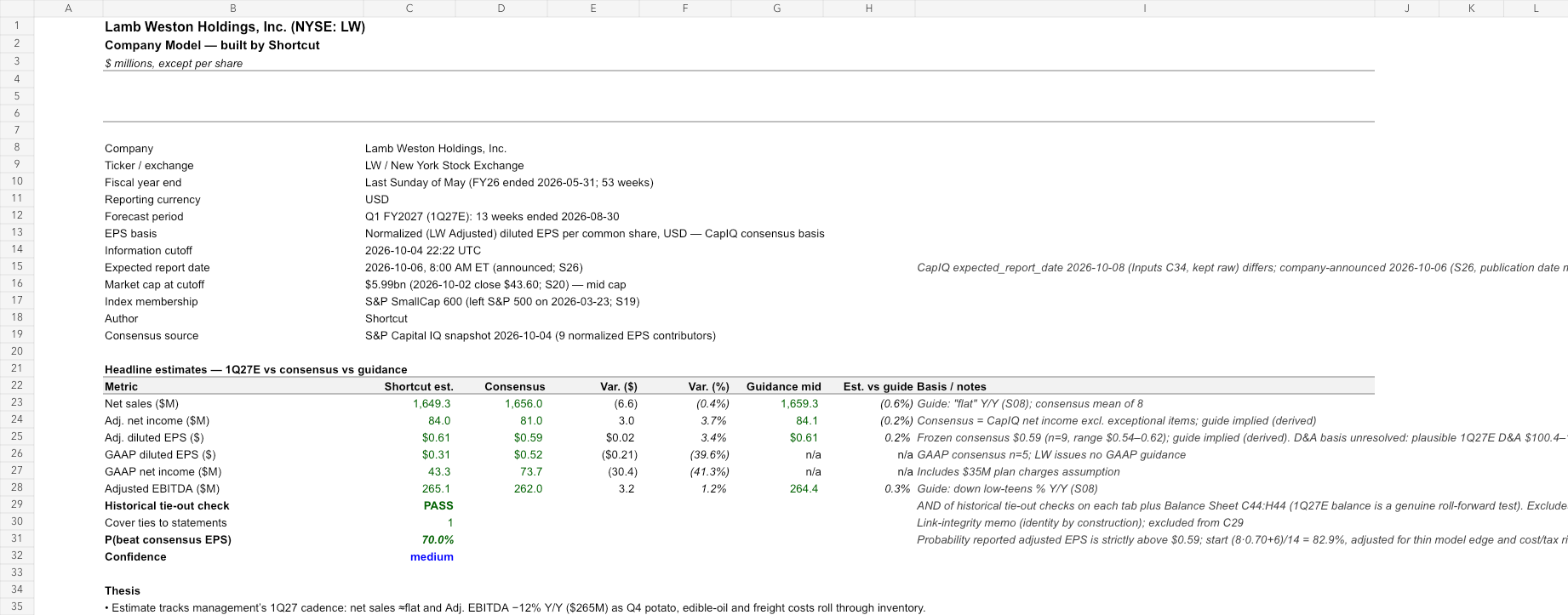Select the 'Guidance mid' heading cell
This screenshot has height=615, width=1568.
[x=784, y=387]
